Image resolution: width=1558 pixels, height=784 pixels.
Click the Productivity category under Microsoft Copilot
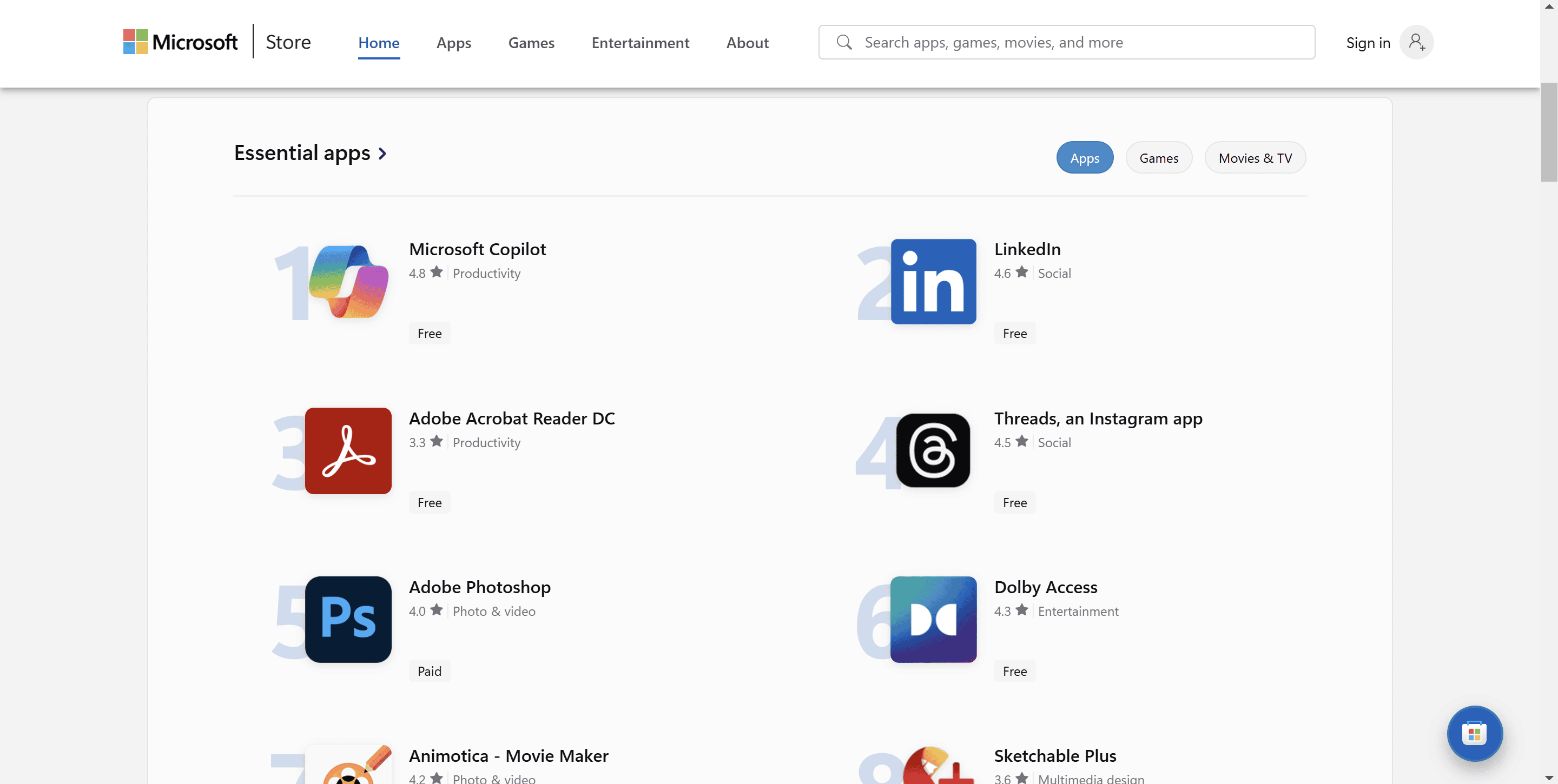(x=486, y=273)
